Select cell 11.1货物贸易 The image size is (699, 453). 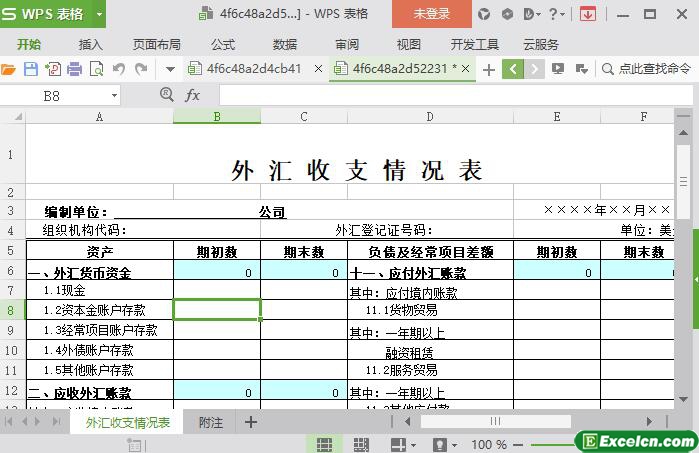click(430, 310)
